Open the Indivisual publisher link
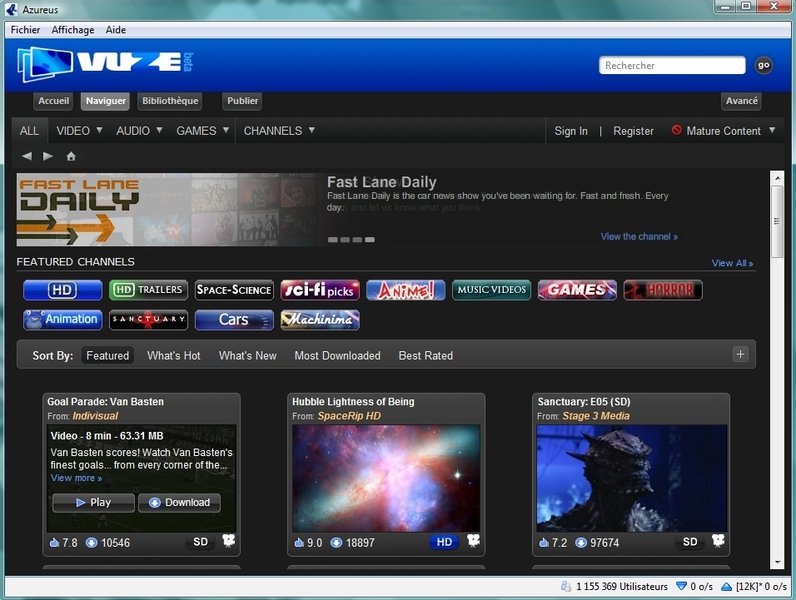This screenshot has width=796, height=600. pyautogui.click(x=95, y=416)
